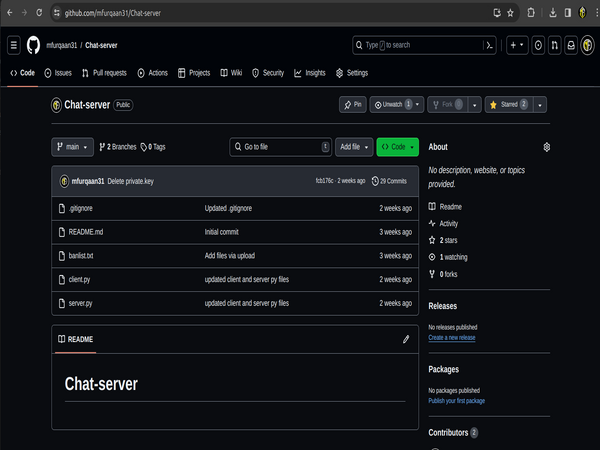This screenshot has width=600, height=450.
Task: Click the 'Go to file' search field
Action: (280, 147)
